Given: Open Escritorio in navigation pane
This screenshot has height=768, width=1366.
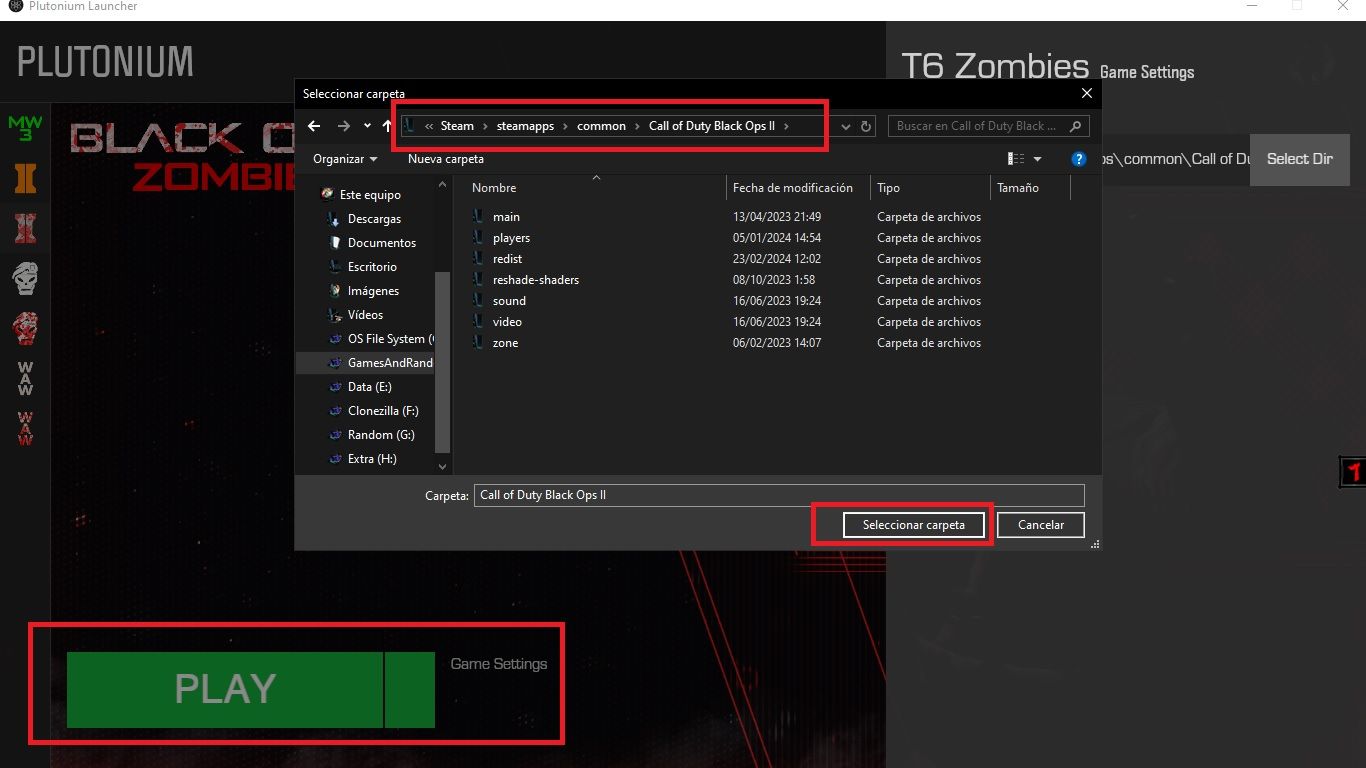Looking at the screenshot, I should pyautogui.click(x=372, y=267).
